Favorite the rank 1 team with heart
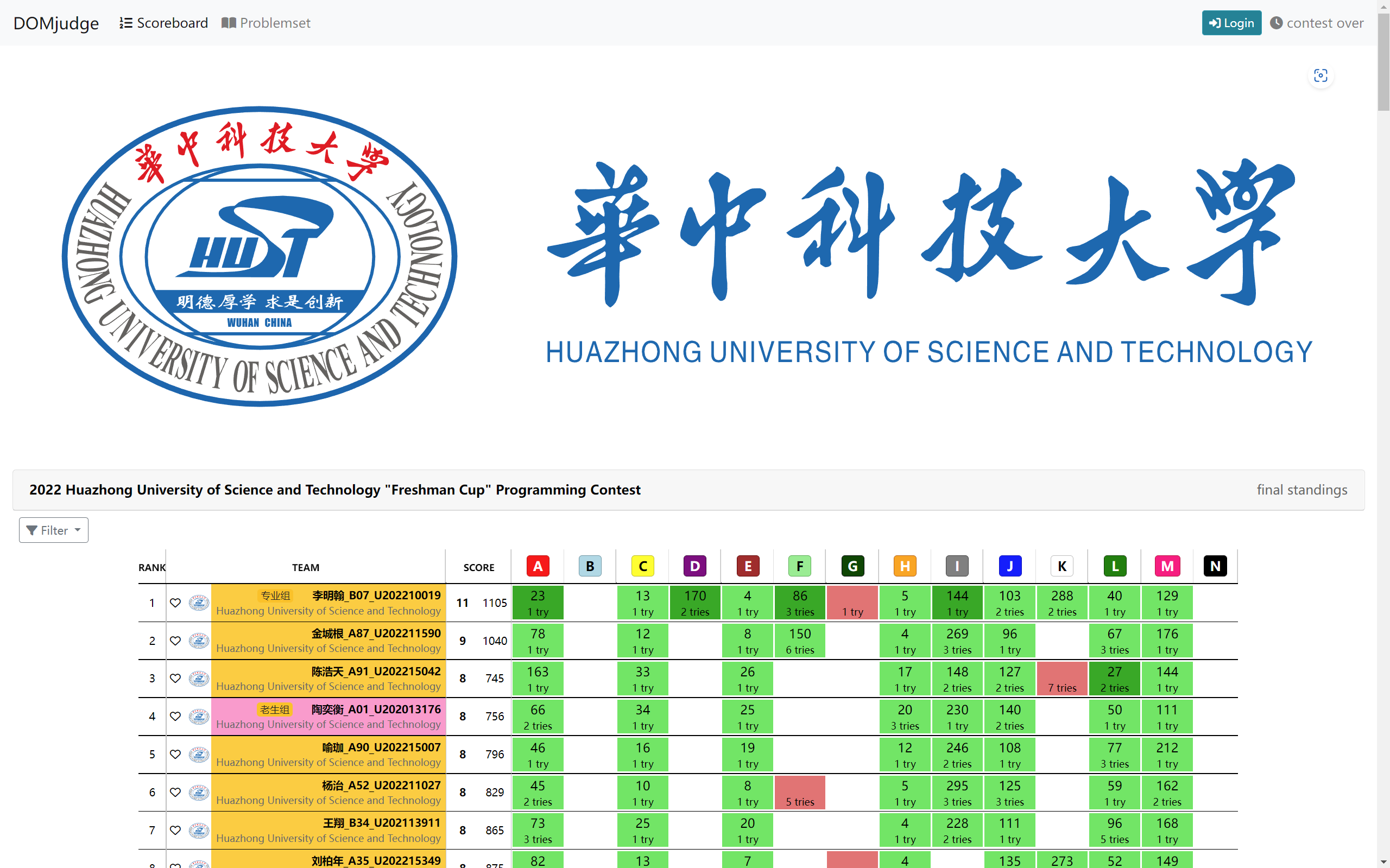 [175, 603]
